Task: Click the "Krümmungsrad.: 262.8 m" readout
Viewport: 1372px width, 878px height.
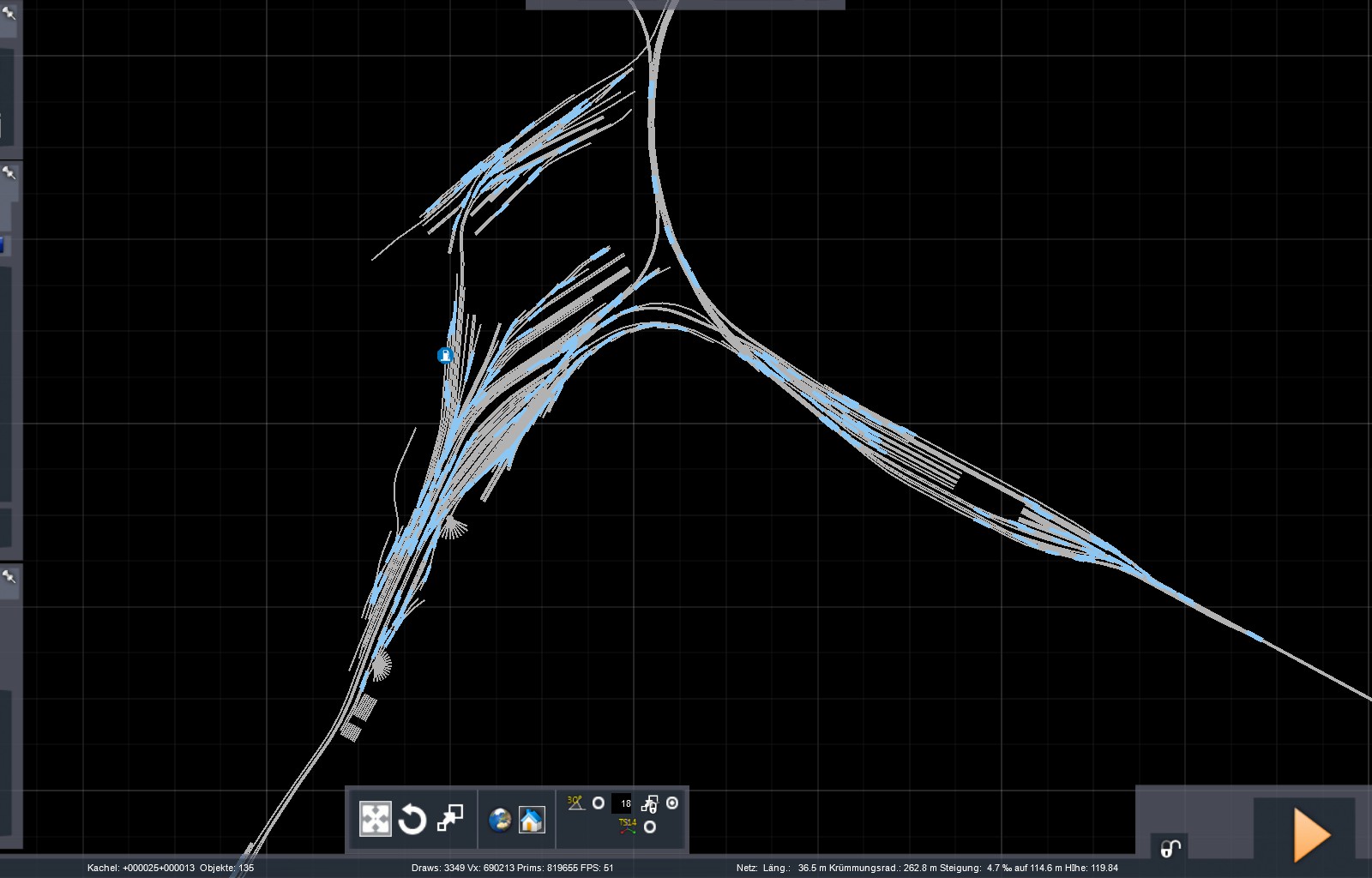Action: coord(881,868)
